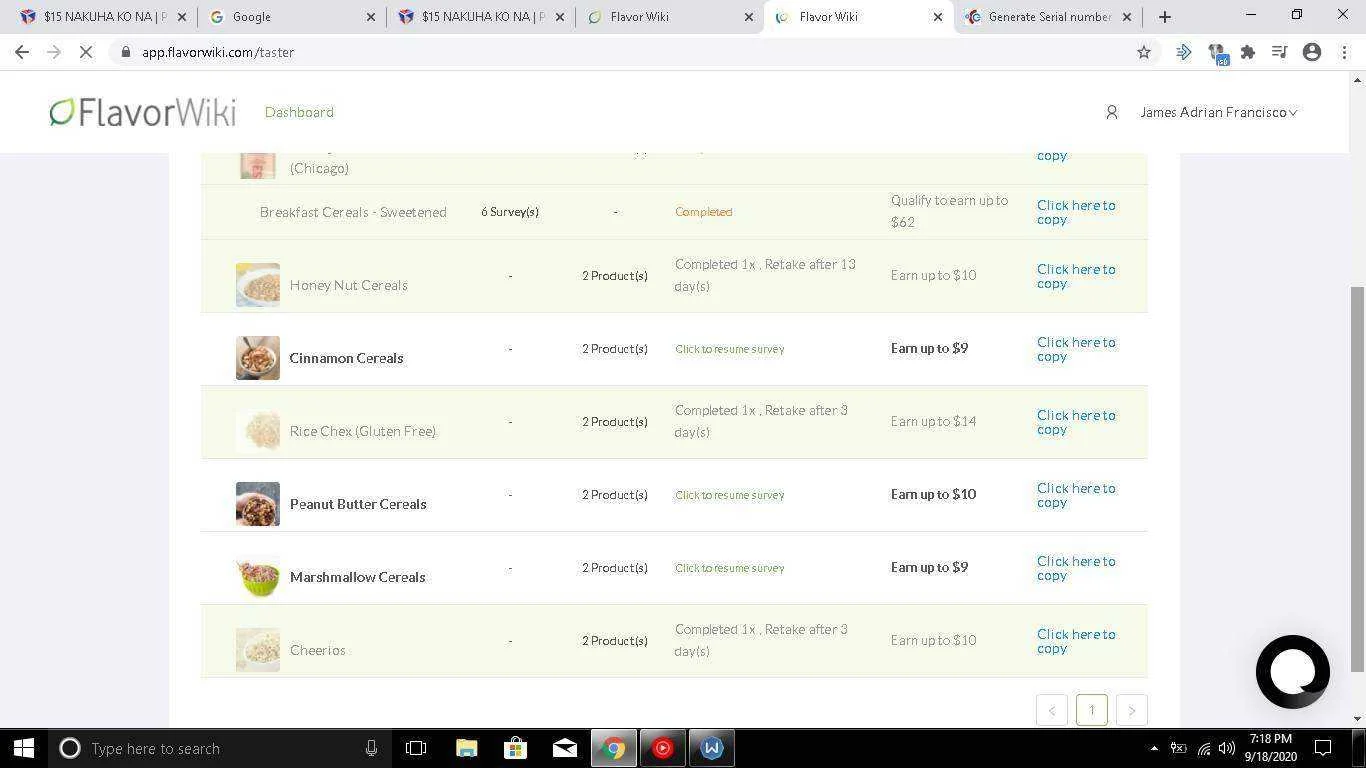Open volume control in system tray
1366x768 pixels.
pyautogui.click(x=1227, y=748)
